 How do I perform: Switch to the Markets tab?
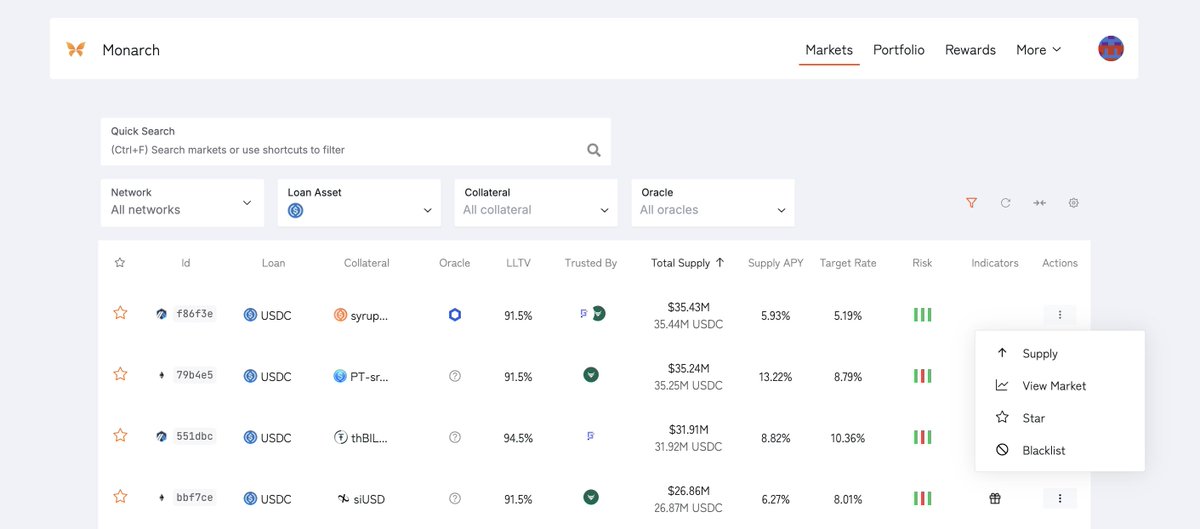coord(829,50)
